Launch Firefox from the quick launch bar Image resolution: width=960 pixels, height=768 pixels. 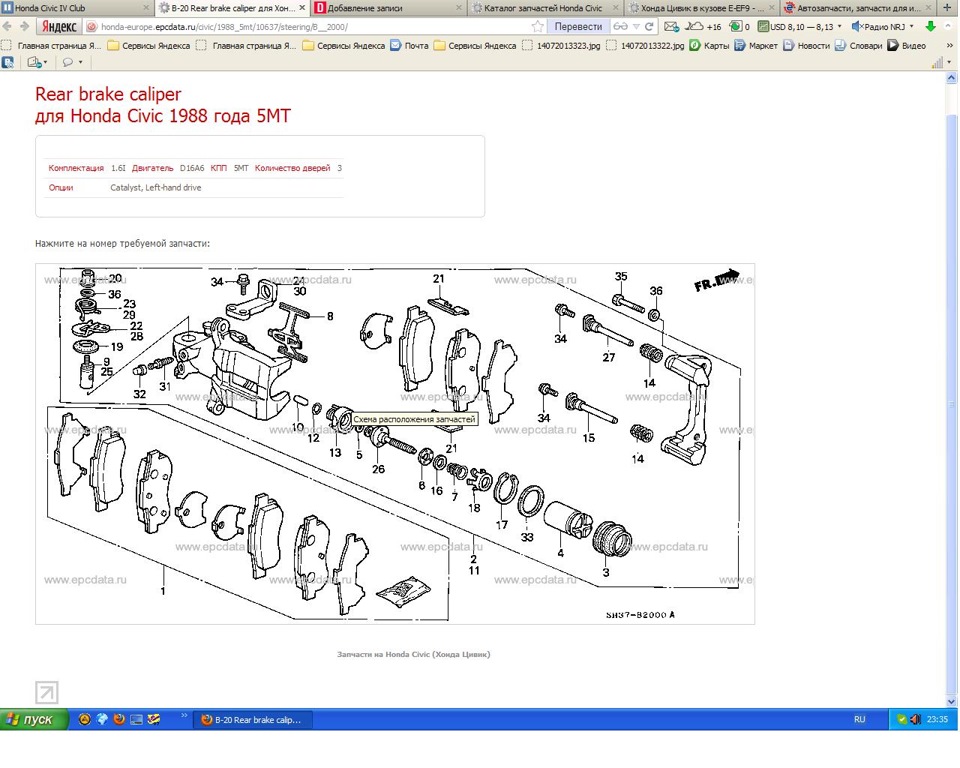click(x=119, y=719)
